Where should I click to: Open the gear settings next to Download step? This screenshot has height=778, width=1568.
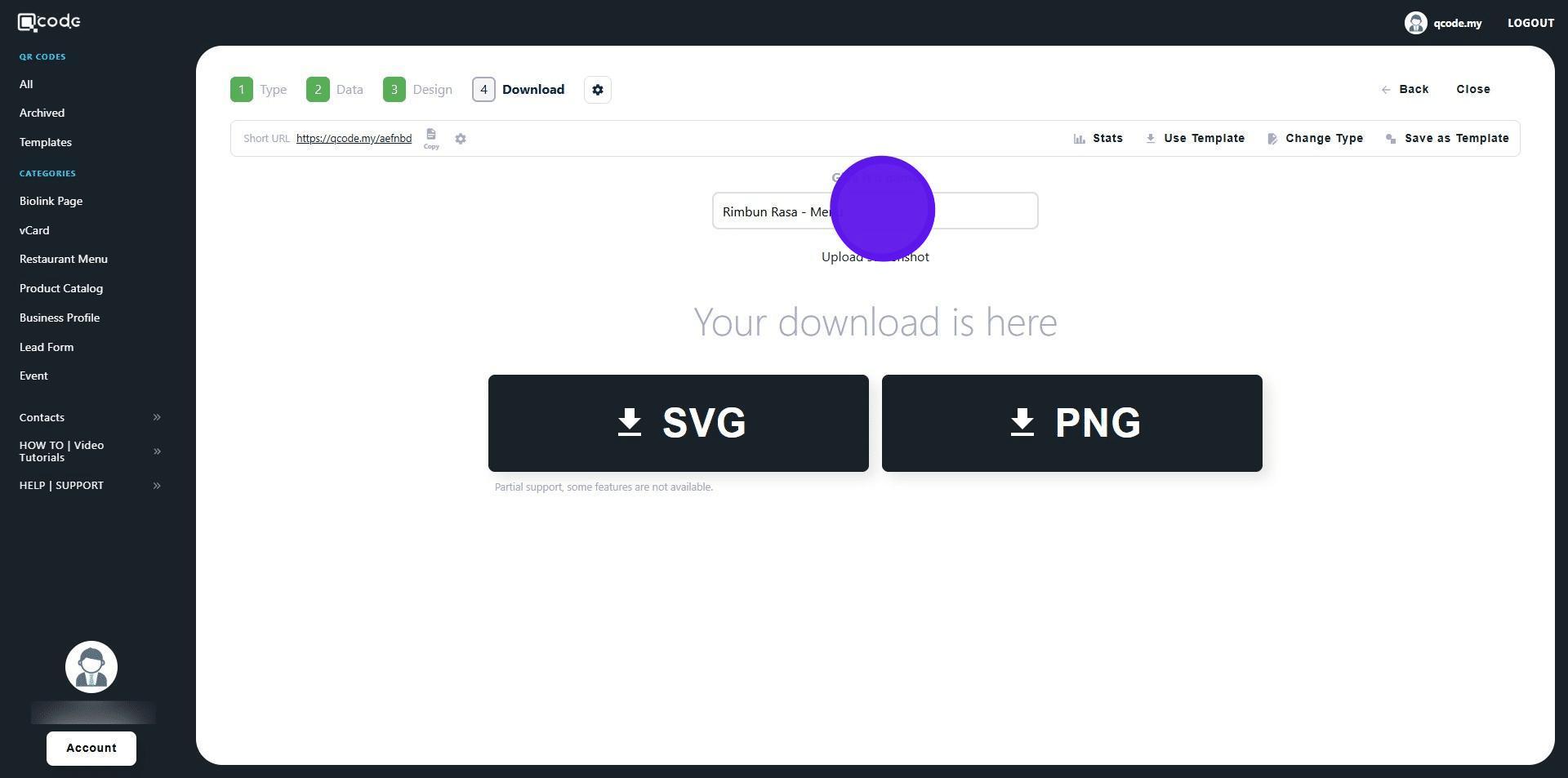pos(598,90)
